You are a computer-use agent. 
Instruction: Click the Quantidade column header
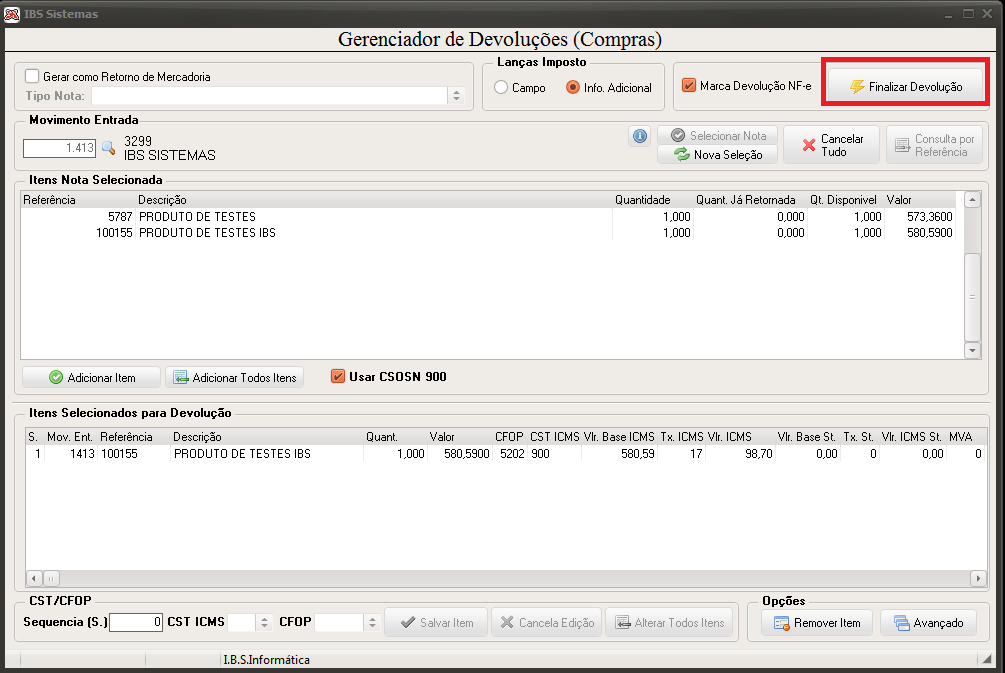point(652,200)
